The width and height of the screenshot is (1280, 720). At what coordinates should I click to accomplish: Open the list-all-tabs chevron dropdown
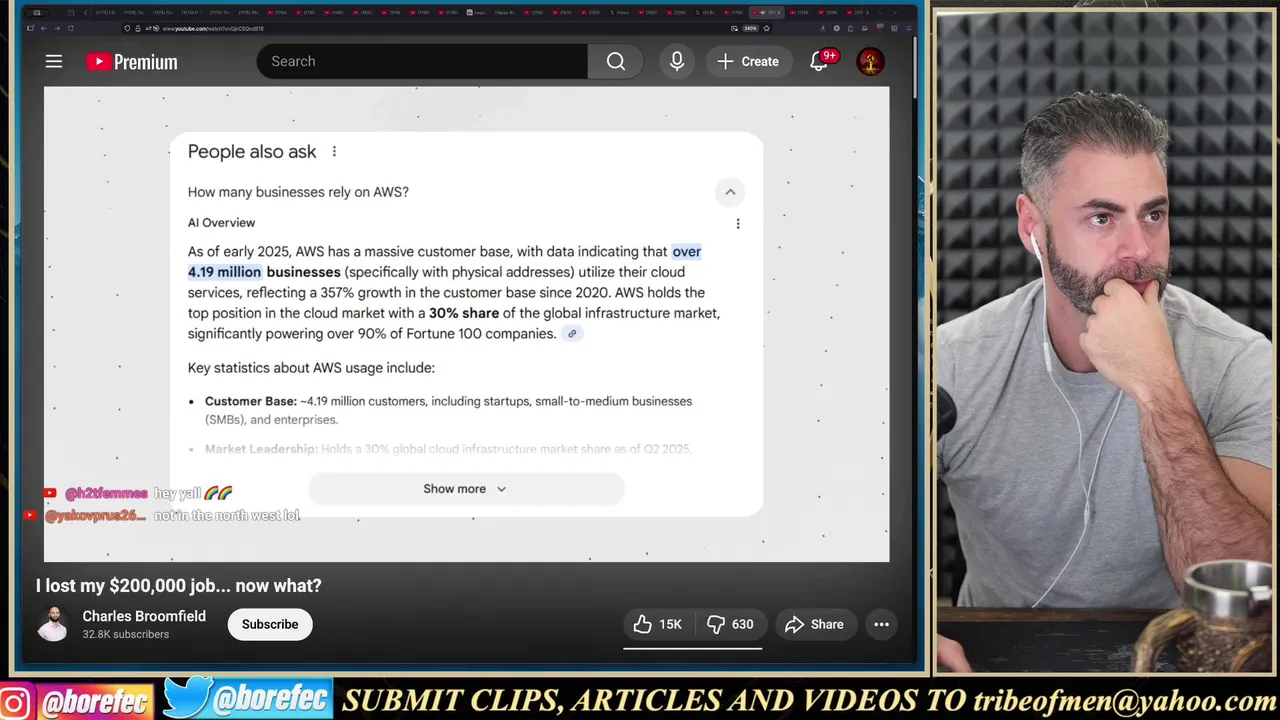(x=895, y=12)
